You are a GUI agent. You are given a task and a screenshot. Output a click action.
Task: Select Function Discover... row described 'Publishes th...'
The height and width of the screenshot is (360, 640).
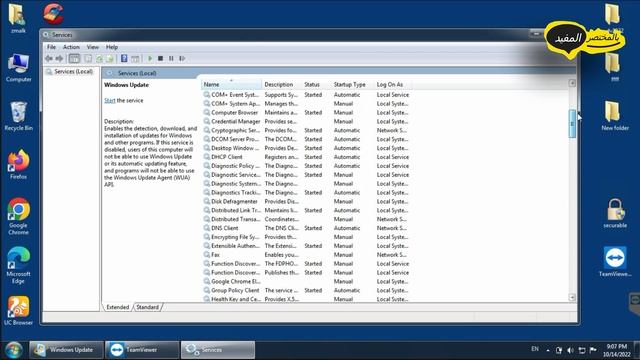tap(306, 273)
